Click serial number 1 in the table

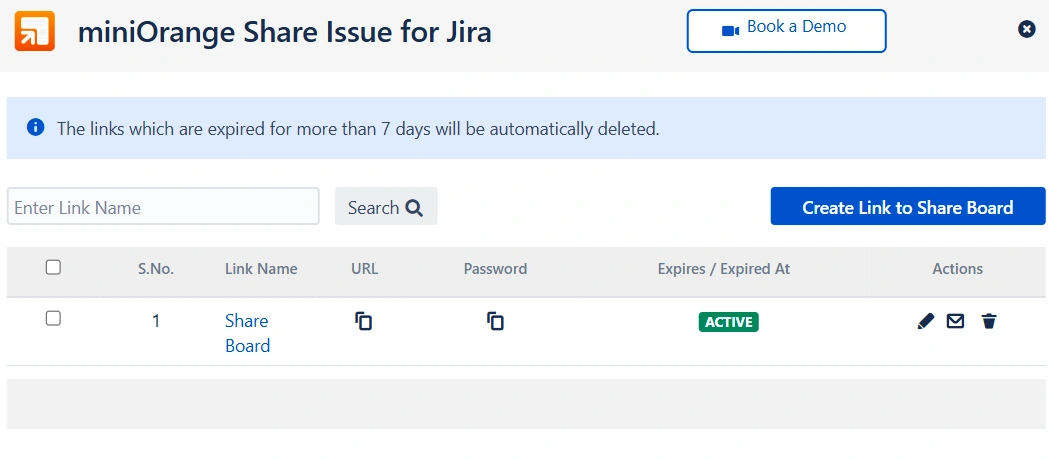[156, 321]
